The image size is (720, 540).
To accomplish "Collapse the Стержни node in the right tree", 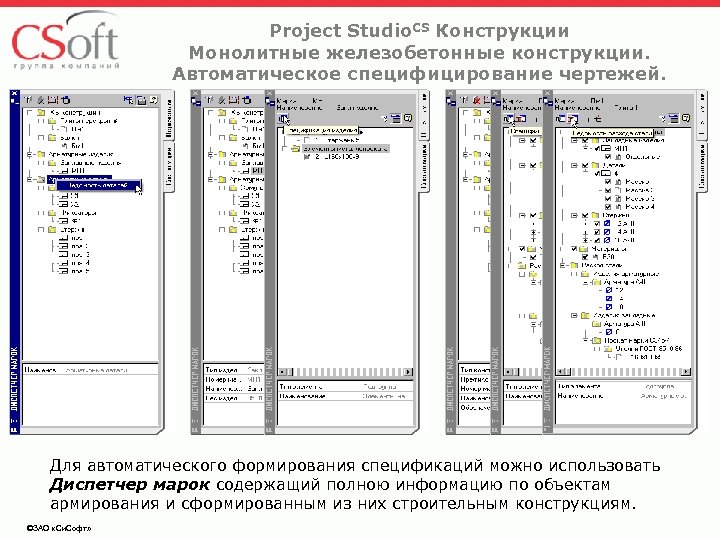I will [x=574, y=215].
